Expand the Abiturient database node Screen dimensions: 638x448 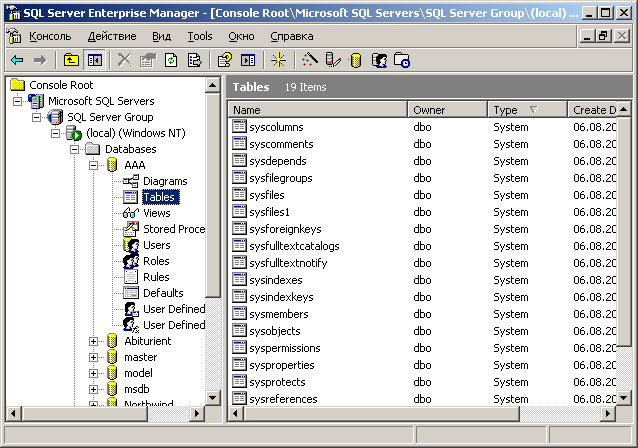[x=94, y=341]
